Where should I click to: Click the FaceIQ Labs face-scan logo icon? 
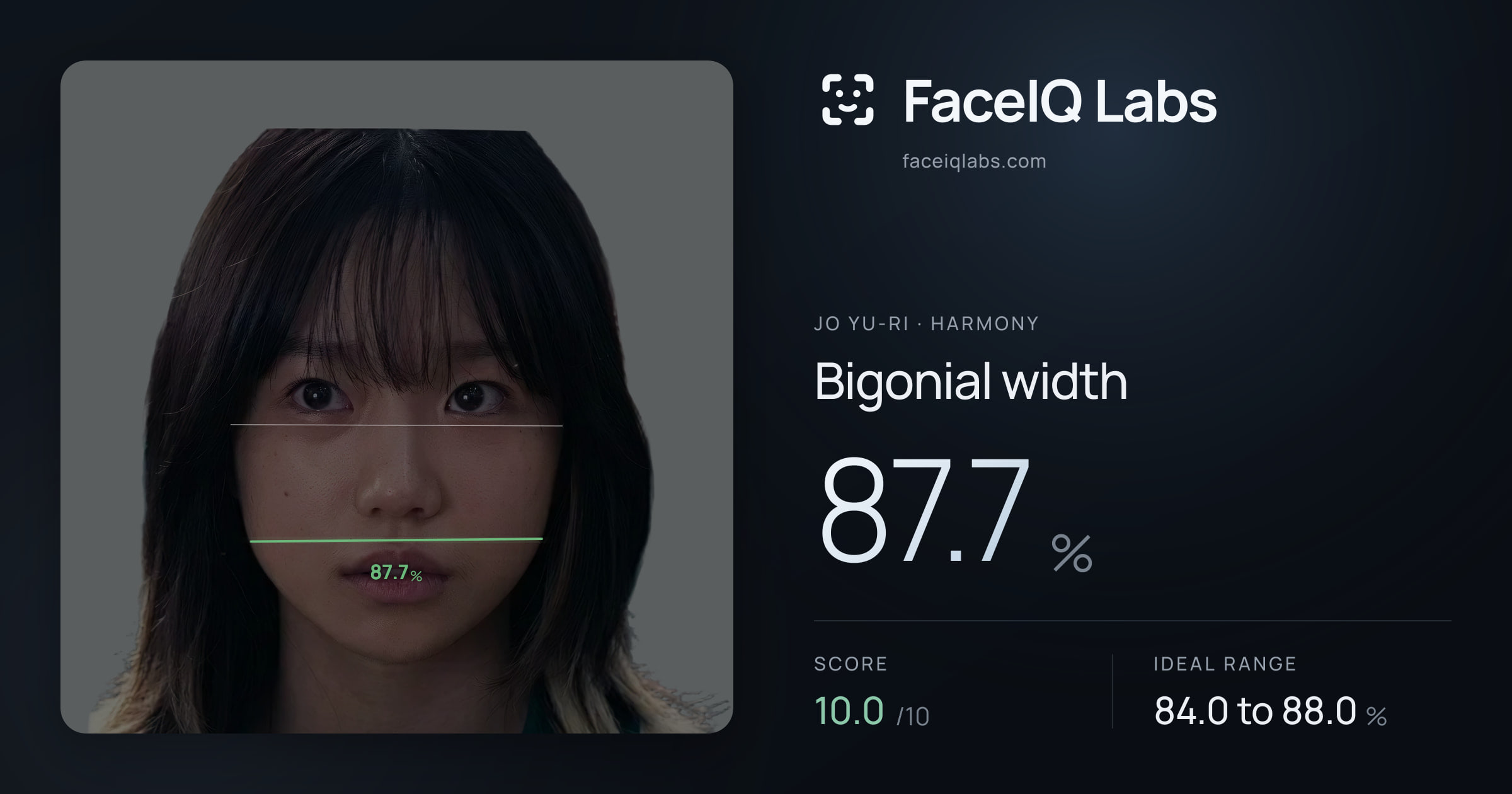tap(848, 100)
